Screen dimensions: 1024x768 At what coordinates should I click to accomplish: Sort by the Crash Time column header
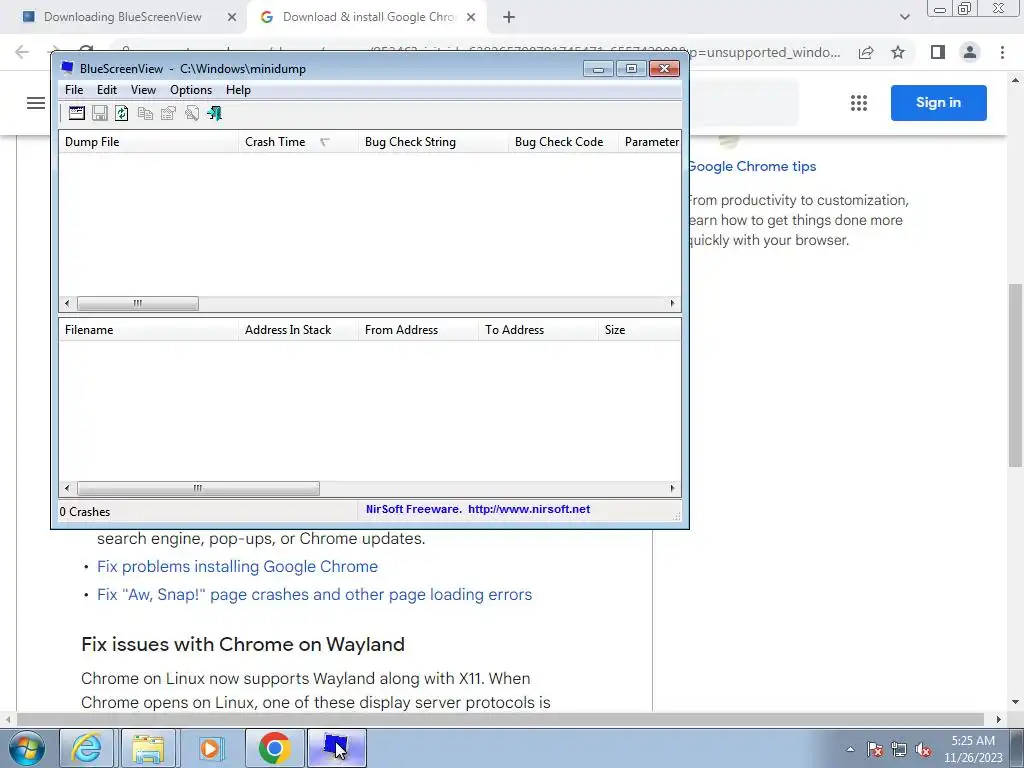point(298,142)
